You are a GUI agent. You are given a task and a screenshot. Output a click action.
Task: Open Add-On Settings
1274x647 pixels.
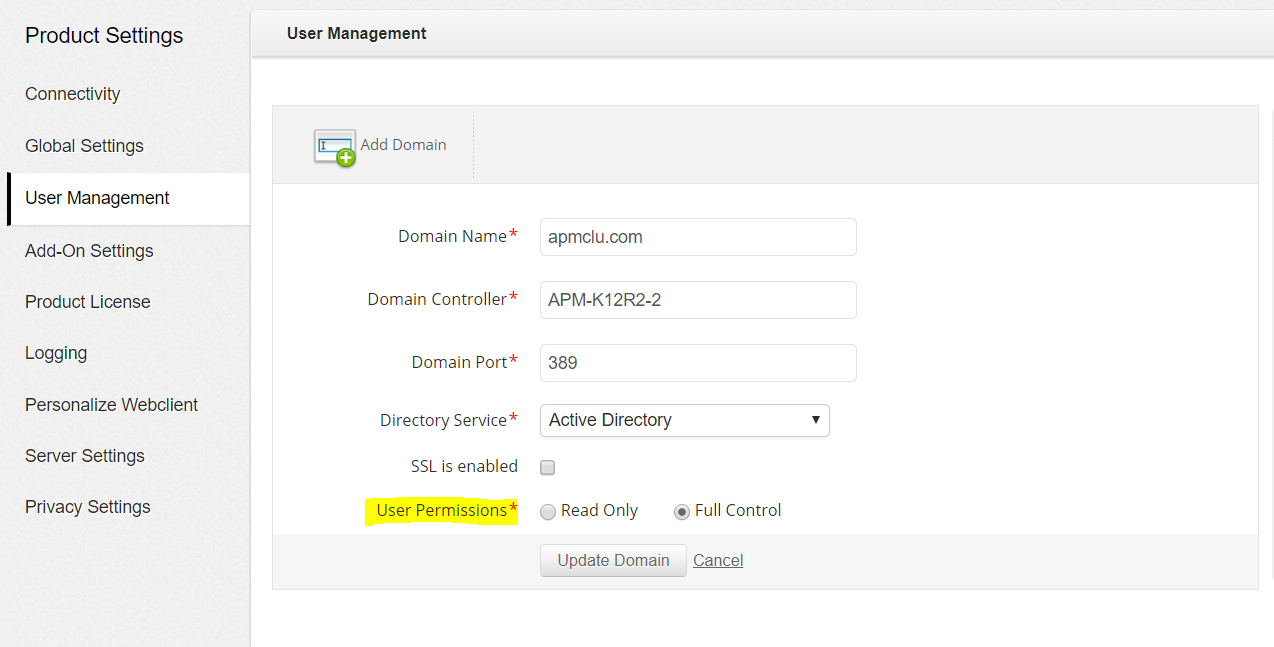[89, 251]
